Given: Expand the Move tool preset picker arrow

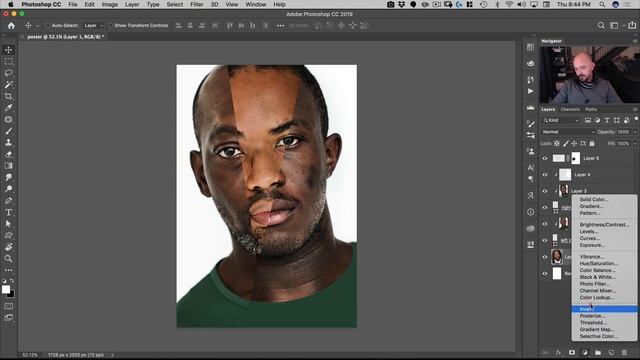Looking at the screenshot, I should tap(37, 25).
